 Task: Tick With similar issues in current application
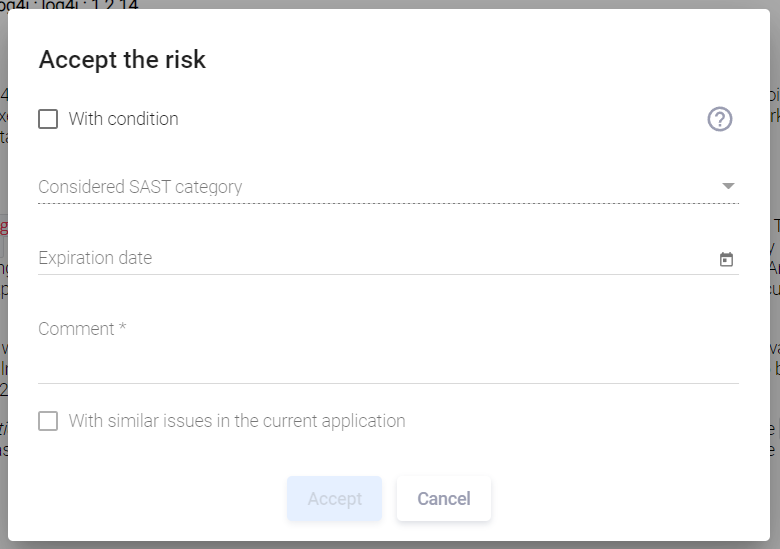pos(48,421)
